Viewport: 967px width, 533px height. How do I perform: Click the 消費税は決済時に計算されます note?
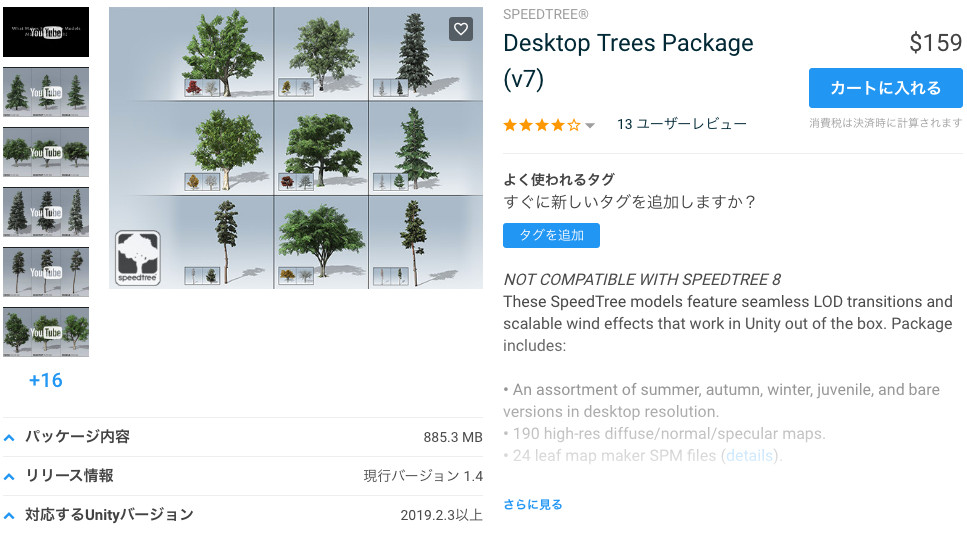click(x=886, y=123)
